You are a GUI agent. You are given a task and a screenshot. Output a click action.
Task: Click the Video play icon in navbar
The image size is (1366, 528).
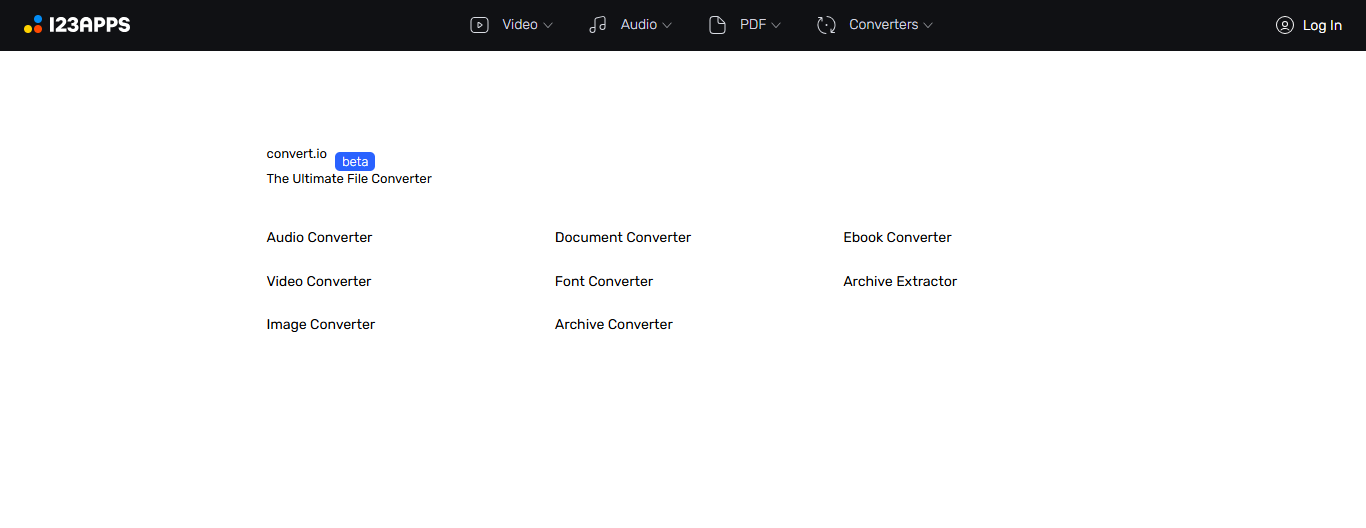(479, 25)
